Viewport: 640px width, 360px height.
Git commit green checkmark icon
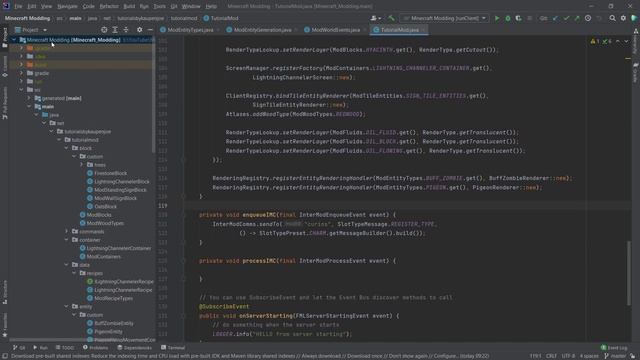click(566, 18)
